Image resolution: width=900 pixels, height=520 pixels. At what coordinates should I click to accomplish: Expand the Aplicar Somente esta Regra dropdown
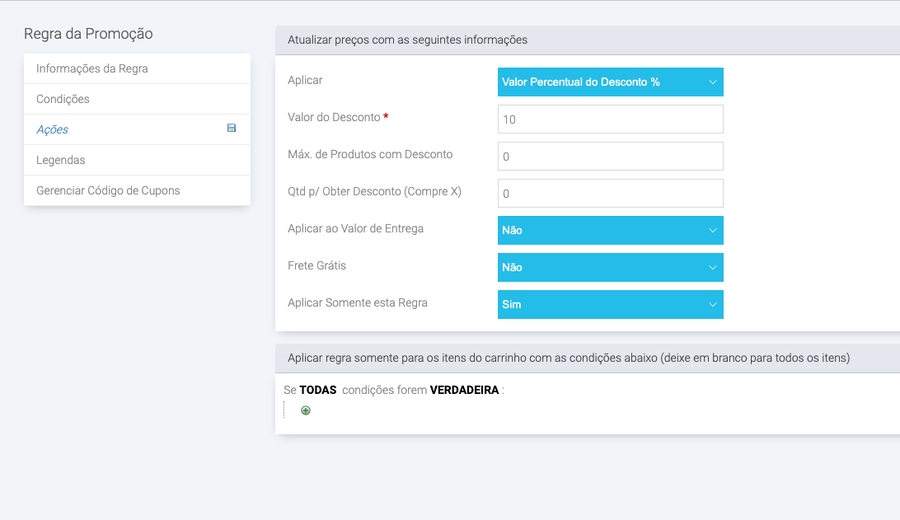tap(610, 304)
